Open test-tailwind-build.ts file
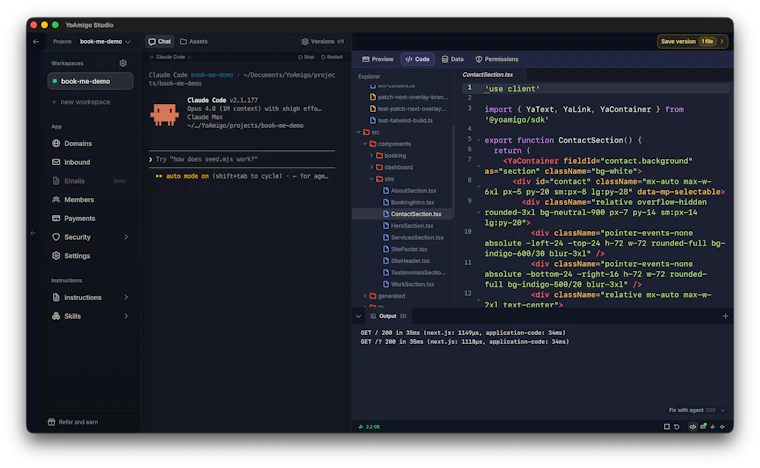 (405, 120)
